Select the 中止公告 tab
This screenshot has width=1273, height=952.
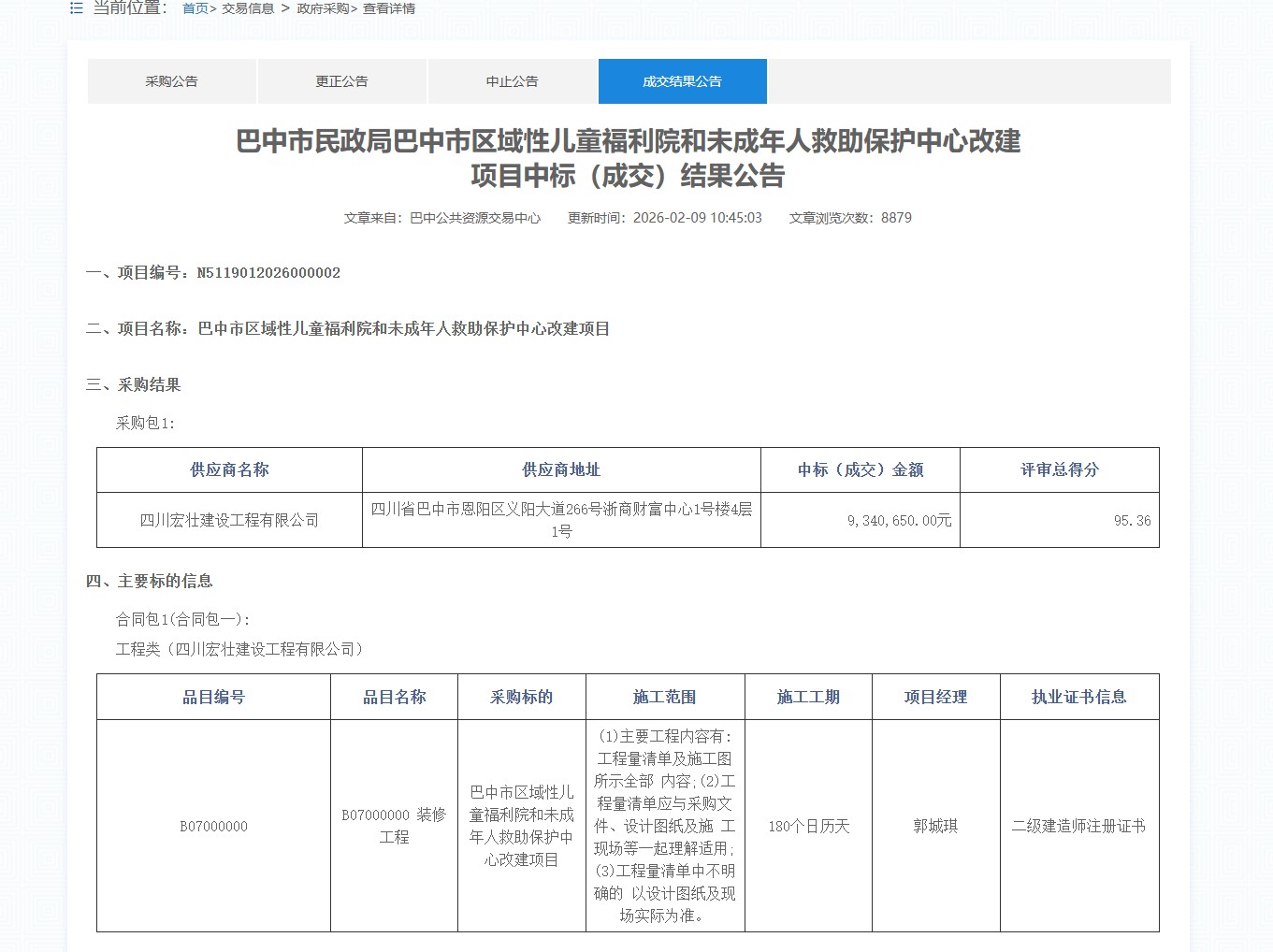[x=512, y=81]
